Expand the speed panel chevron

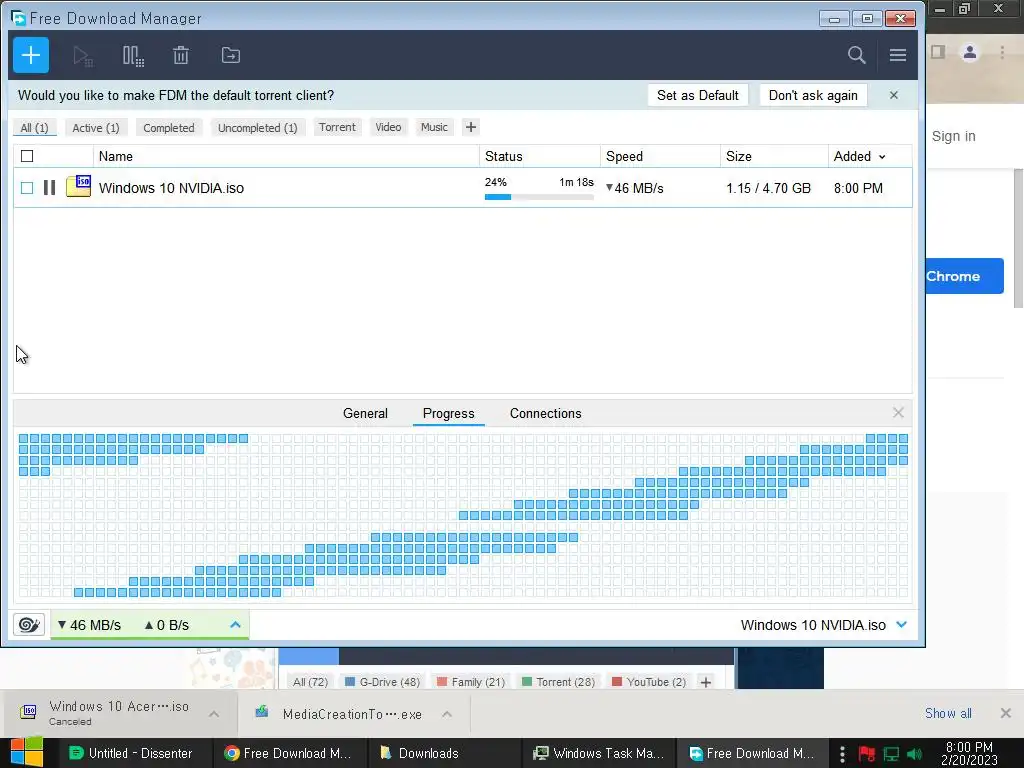click(x=235, y=625)
